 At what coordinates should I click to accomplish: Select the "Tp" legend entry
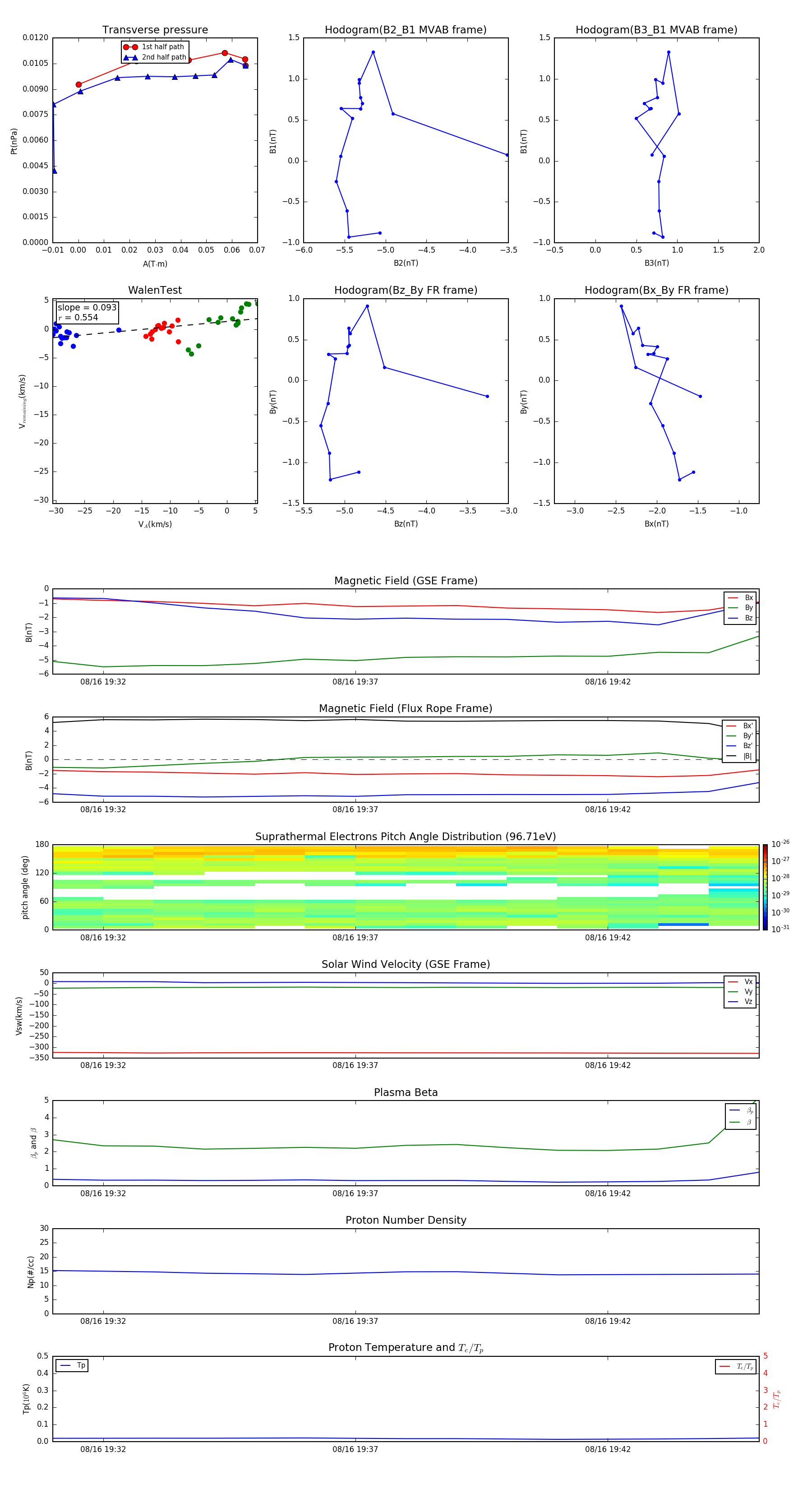(72, 1365)
